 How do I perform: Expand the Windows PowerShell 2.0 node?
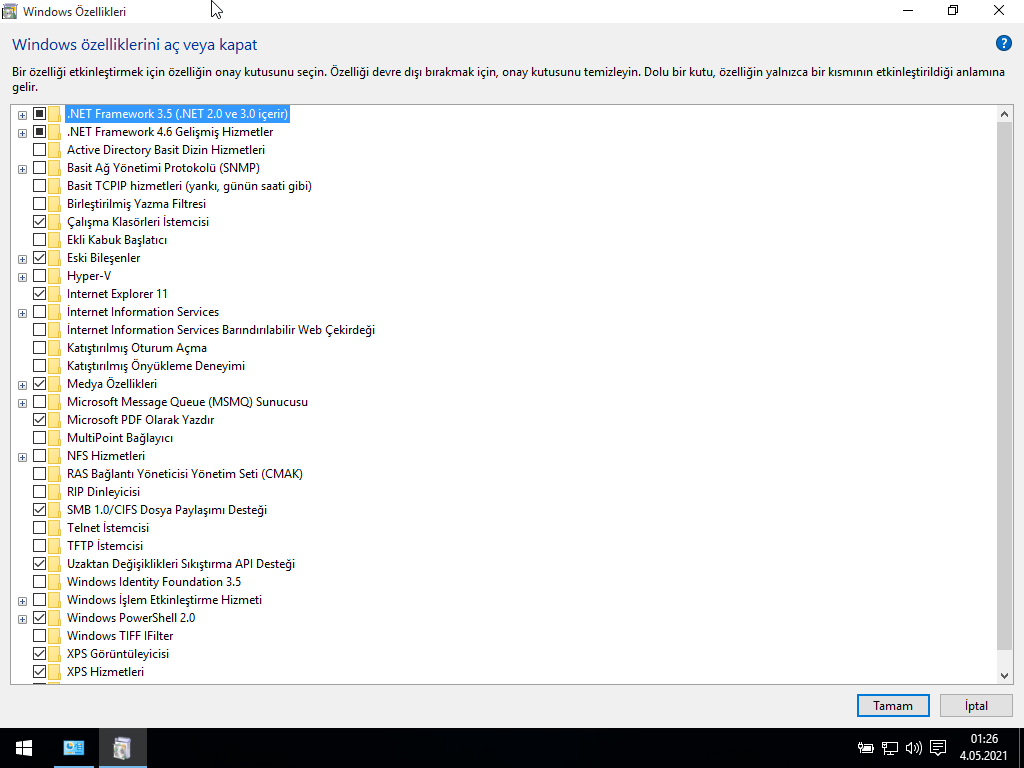pyautogui.click(x=22, y=619)
